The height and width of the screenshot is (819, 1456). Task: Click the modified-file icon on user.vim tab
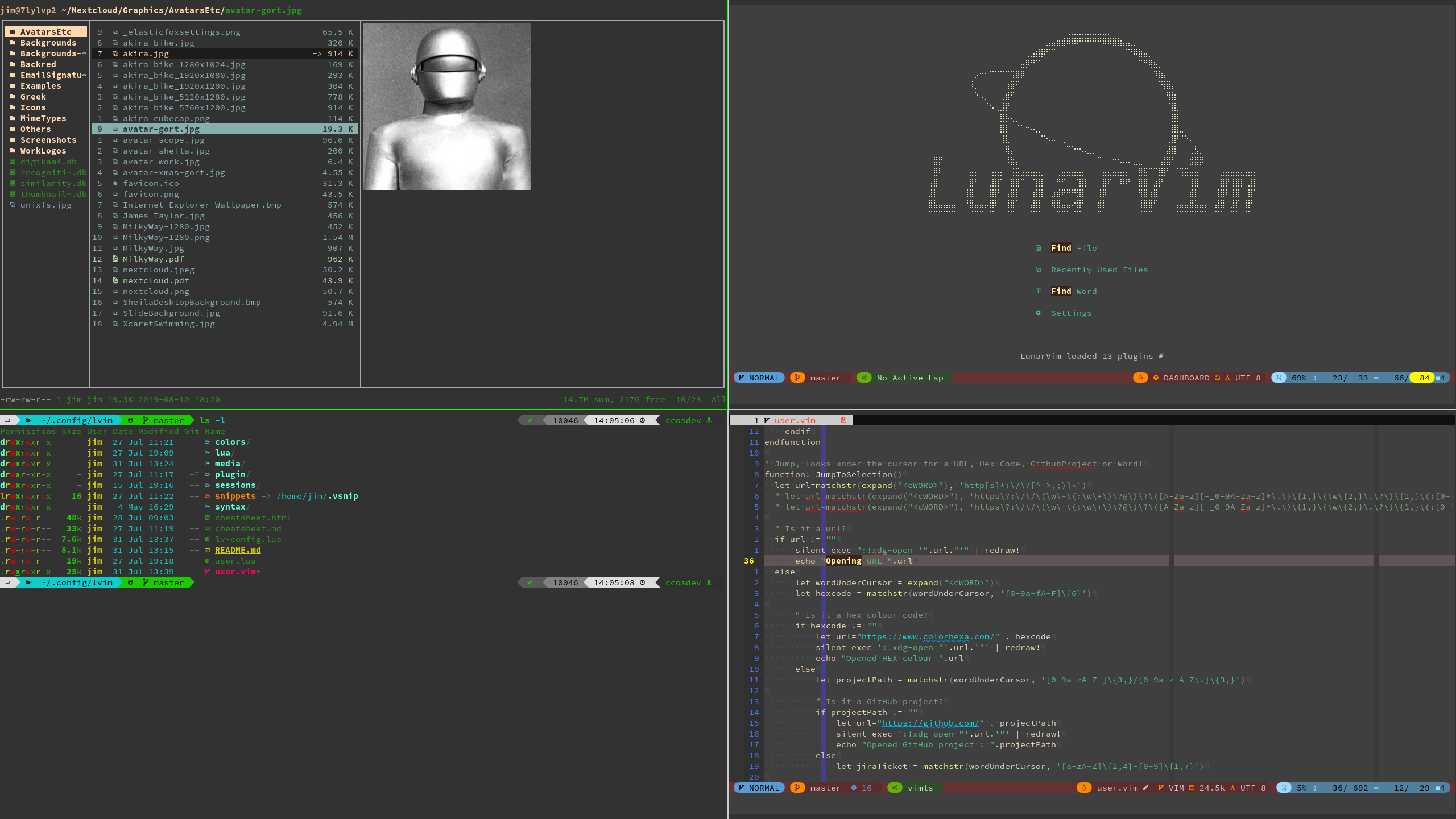[843, 420]
